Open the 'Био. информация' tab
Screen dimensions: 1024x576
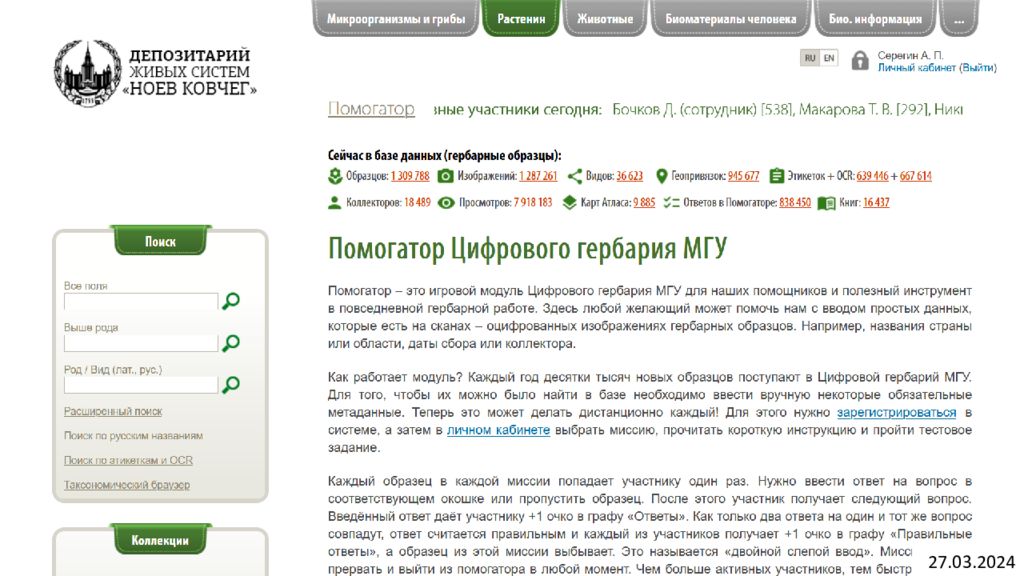coord(875,18)
